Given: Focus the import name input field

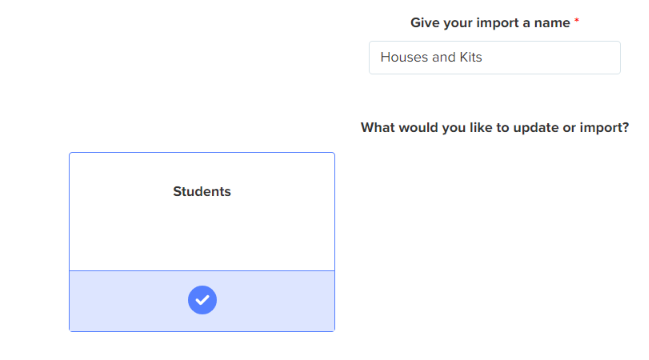Looking at the screenshot, I should pyautogui.click(x=495, y=58).
